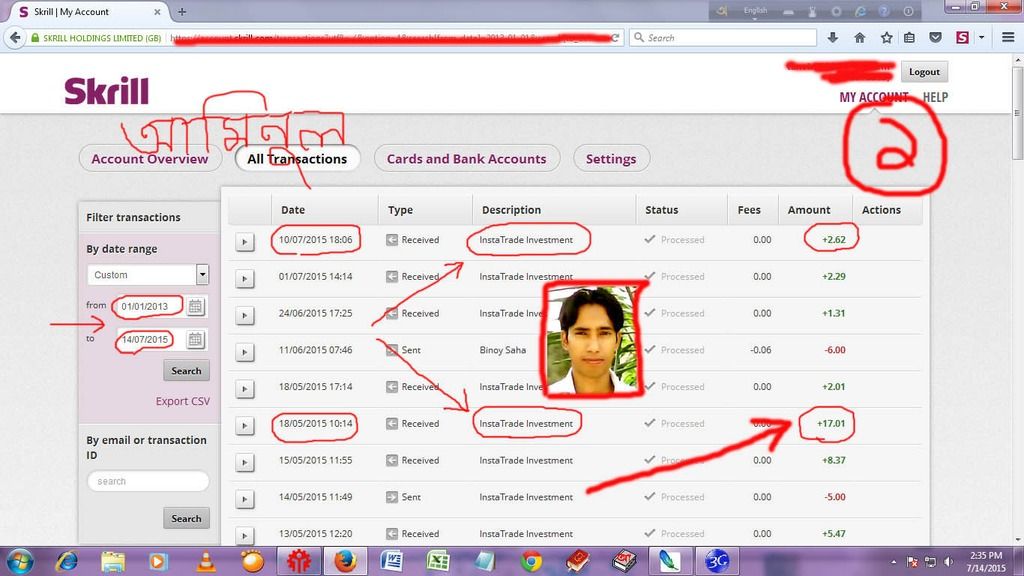The image size is (1024, 576).
Task: Click the Skrill S extension icon in toolbar
Action: 962,38
